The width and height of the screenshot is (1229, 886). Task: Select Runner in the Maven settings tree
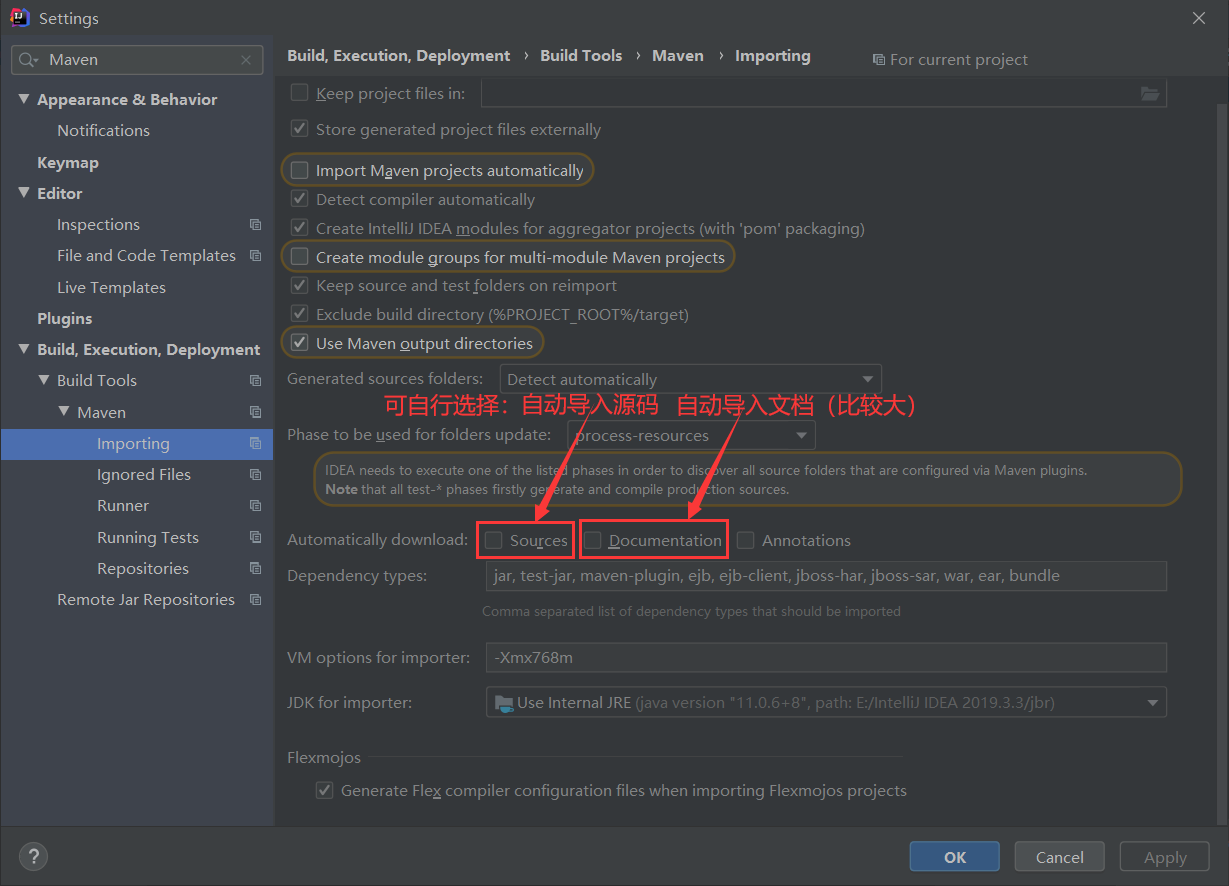pyautogui.click(x=123, y=506)
